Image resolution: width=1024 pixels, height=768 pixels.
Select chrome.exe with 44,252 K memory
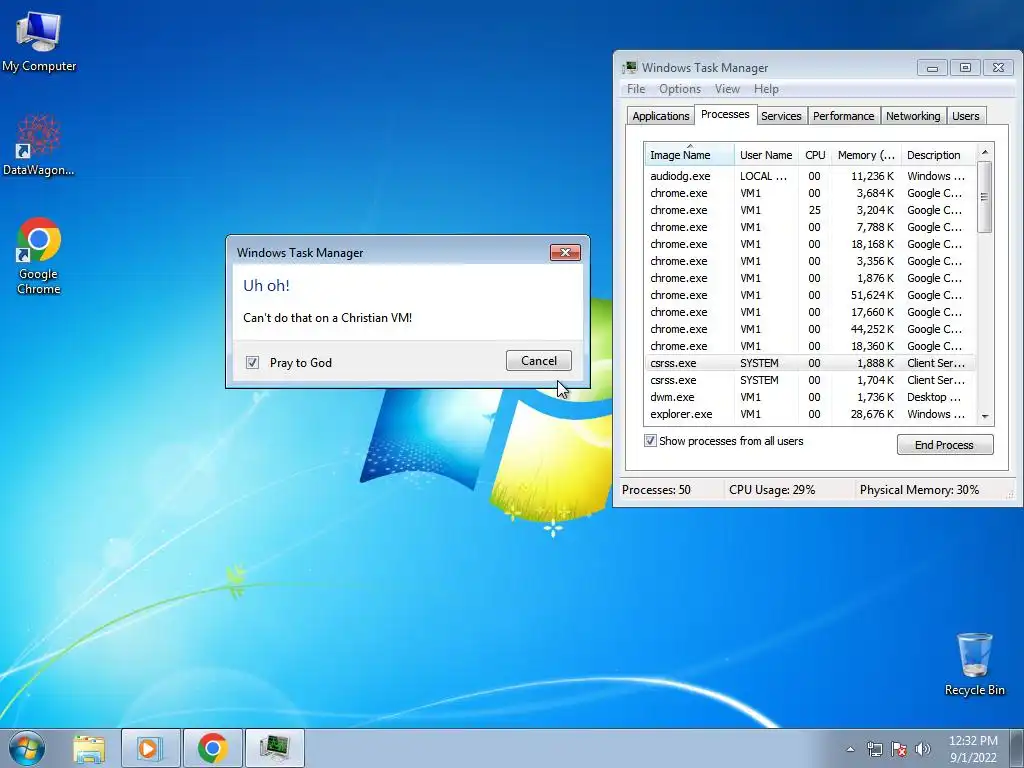(810, 328)
